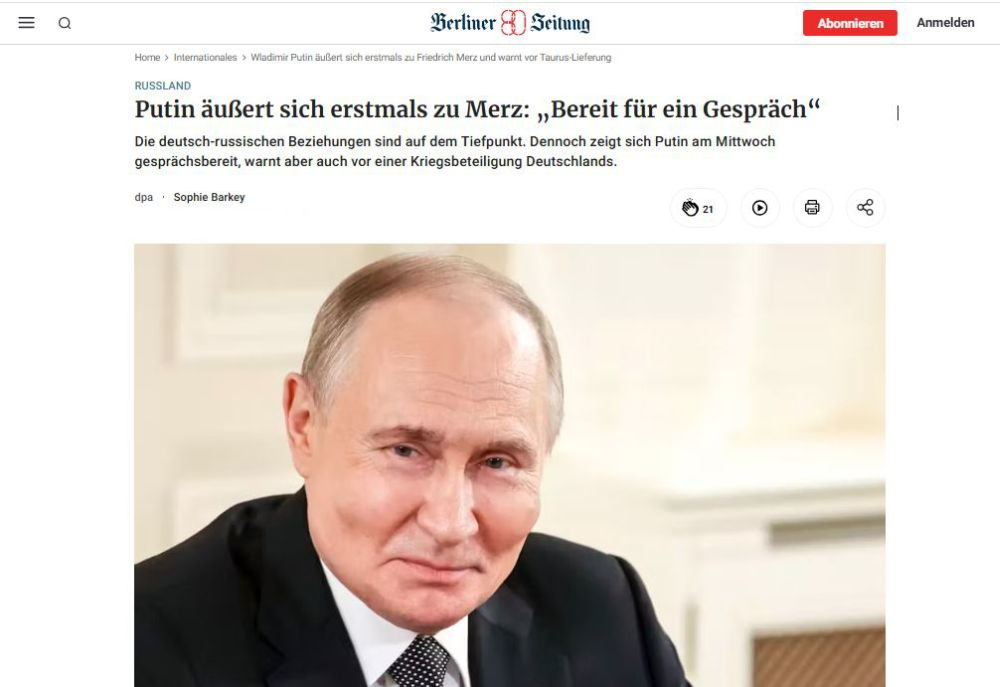Print the article via printer icon
The width and height of the screenshot is (1000, 687).
coord(812,207)
